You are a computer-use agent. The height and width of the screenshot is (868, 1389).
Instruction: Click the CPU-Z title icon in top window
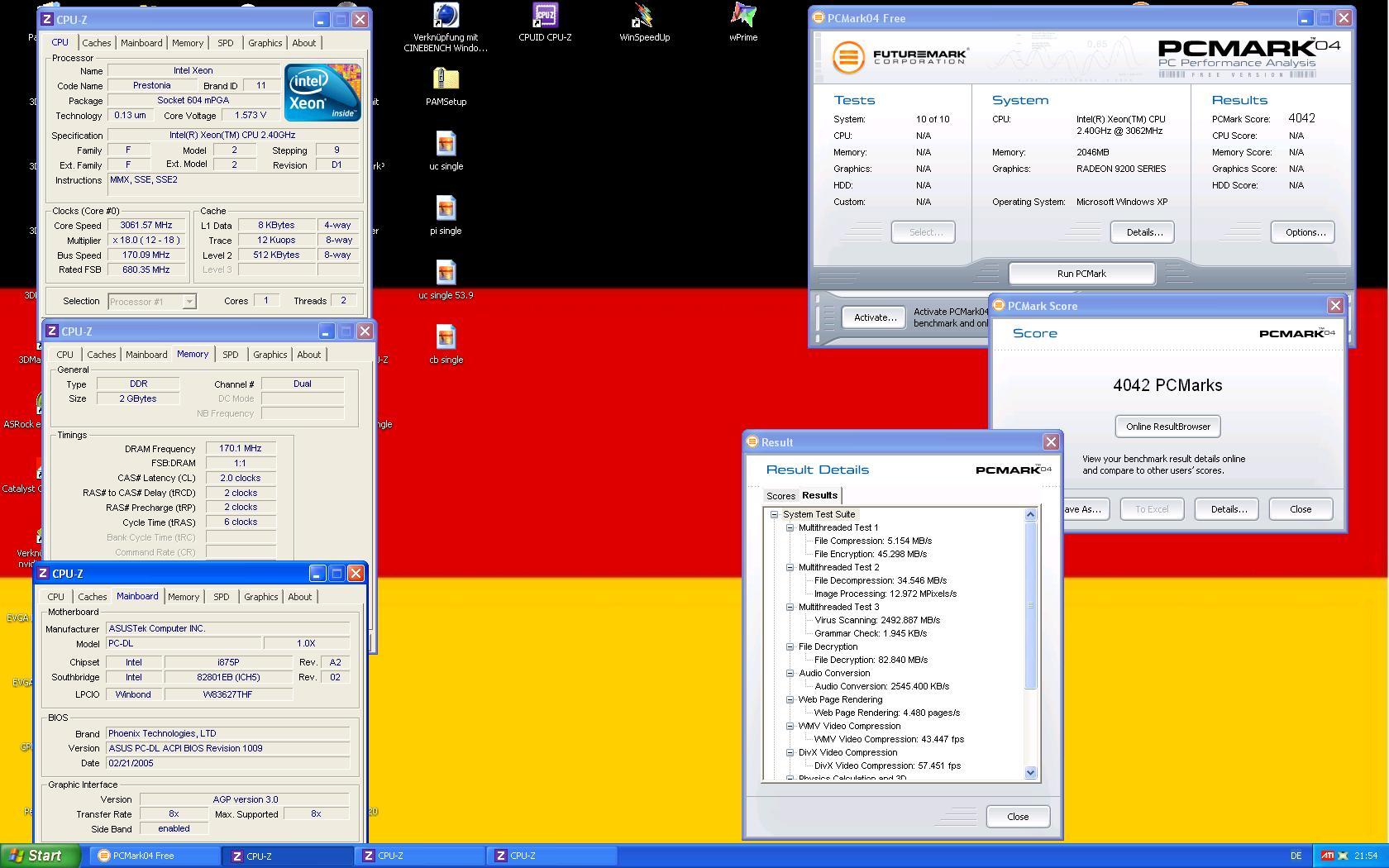(x=47, y=19)
